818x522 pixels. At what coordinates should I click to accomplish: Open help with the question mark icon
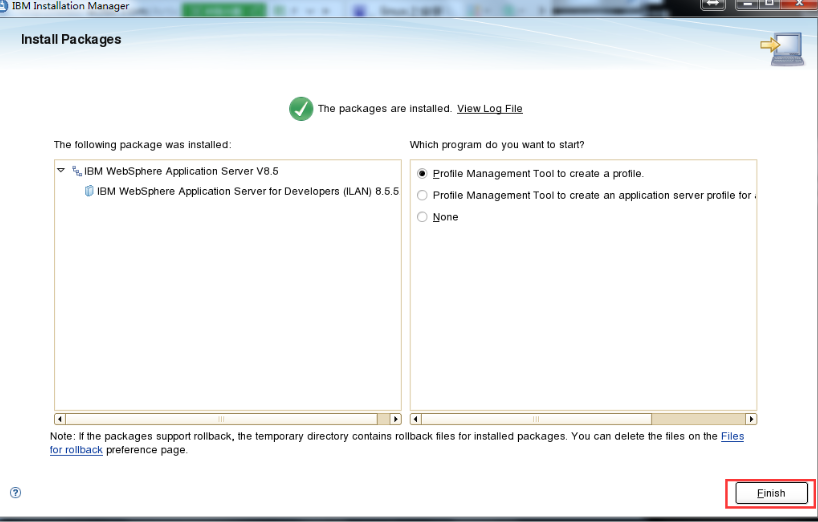pos(16,492)
